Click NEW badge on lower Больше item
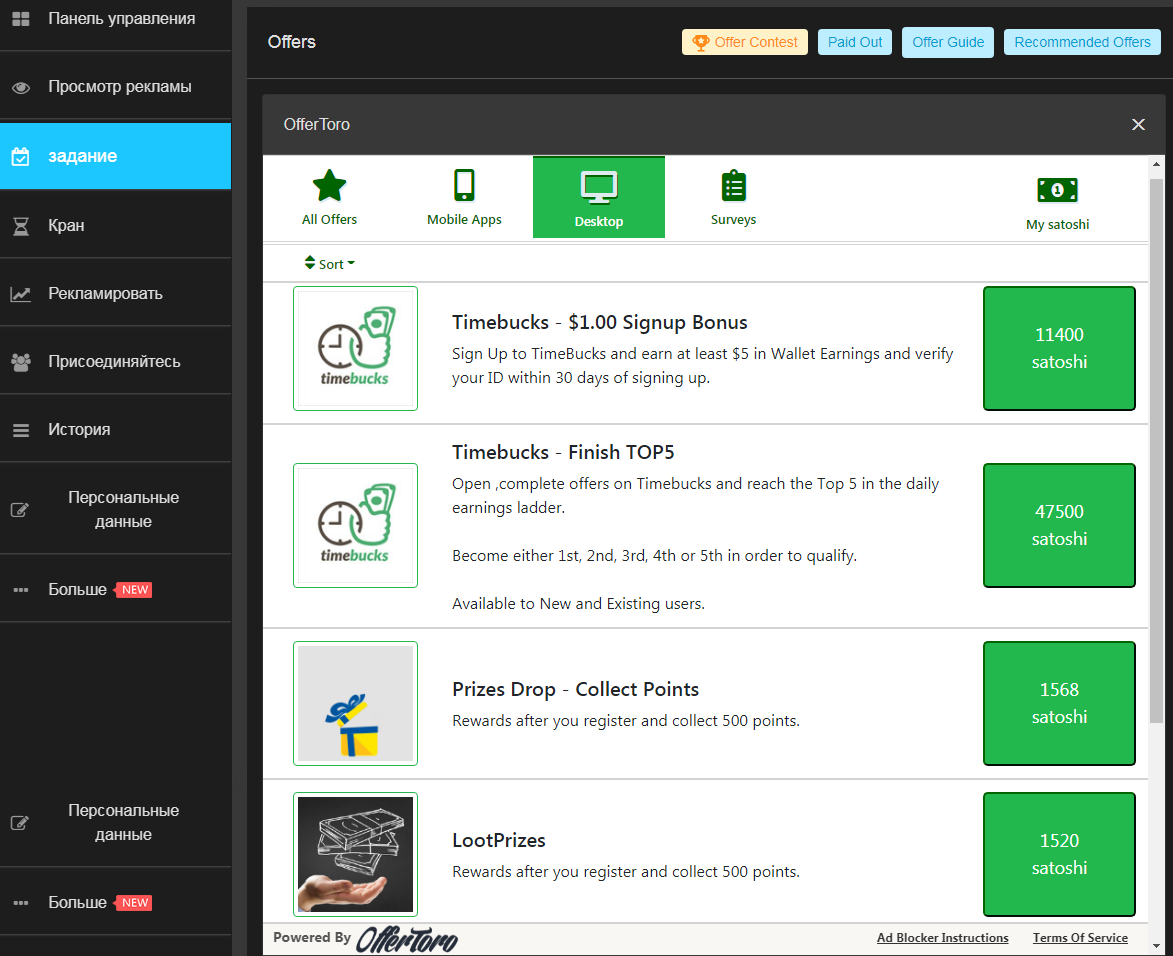The height and width of the screenshot is (956, 1173). click(134, 903)
